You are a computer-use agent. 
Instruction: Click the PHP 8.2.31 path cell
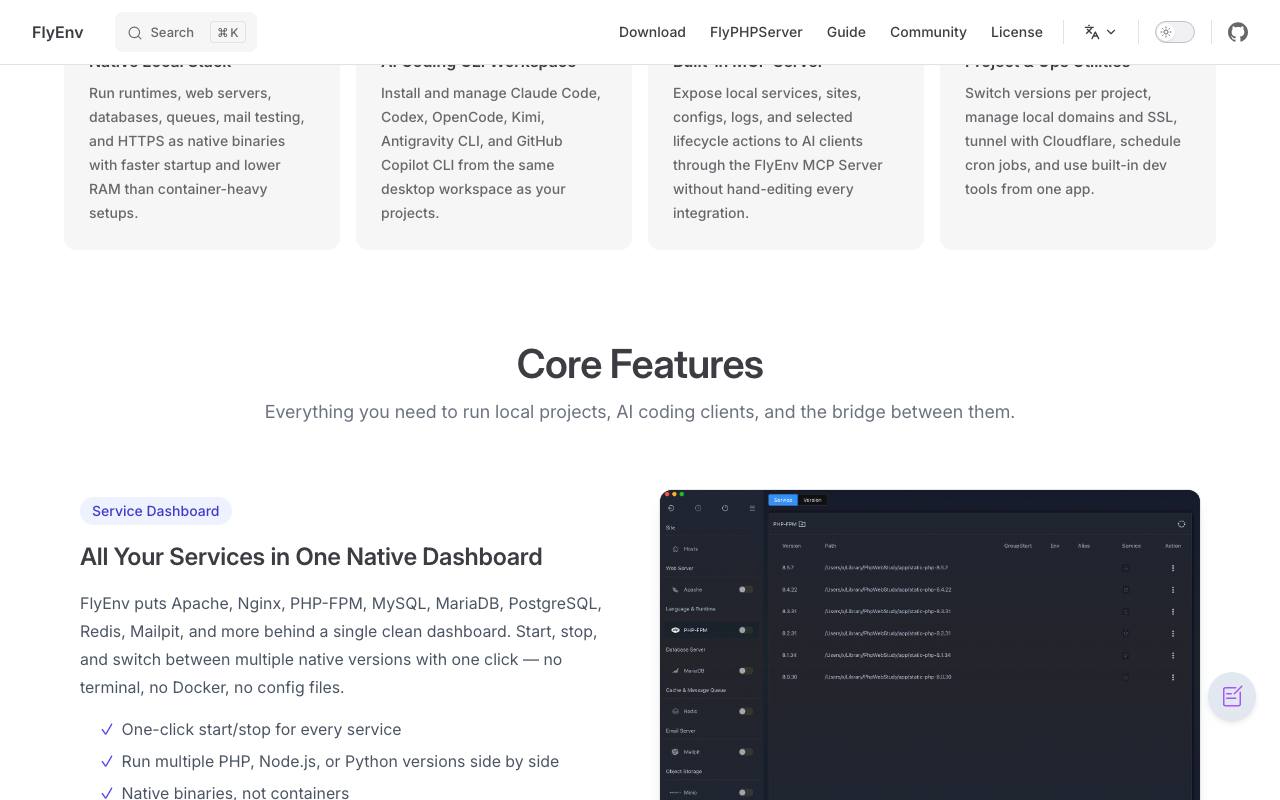888,633
